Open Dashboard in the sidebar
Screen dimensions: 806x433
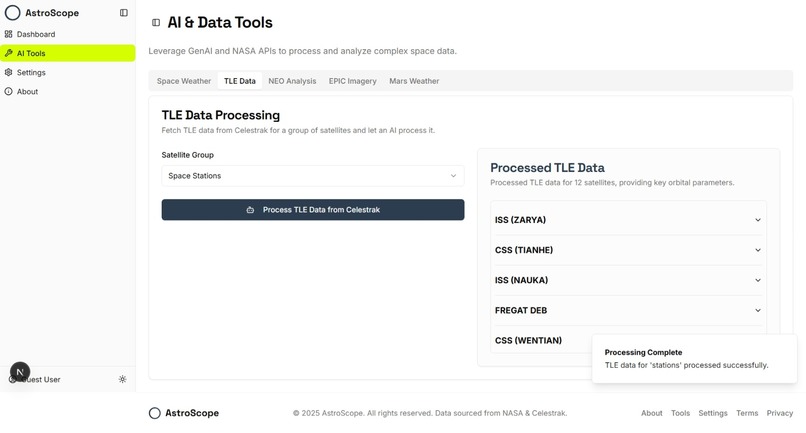(x=68, y=34)
